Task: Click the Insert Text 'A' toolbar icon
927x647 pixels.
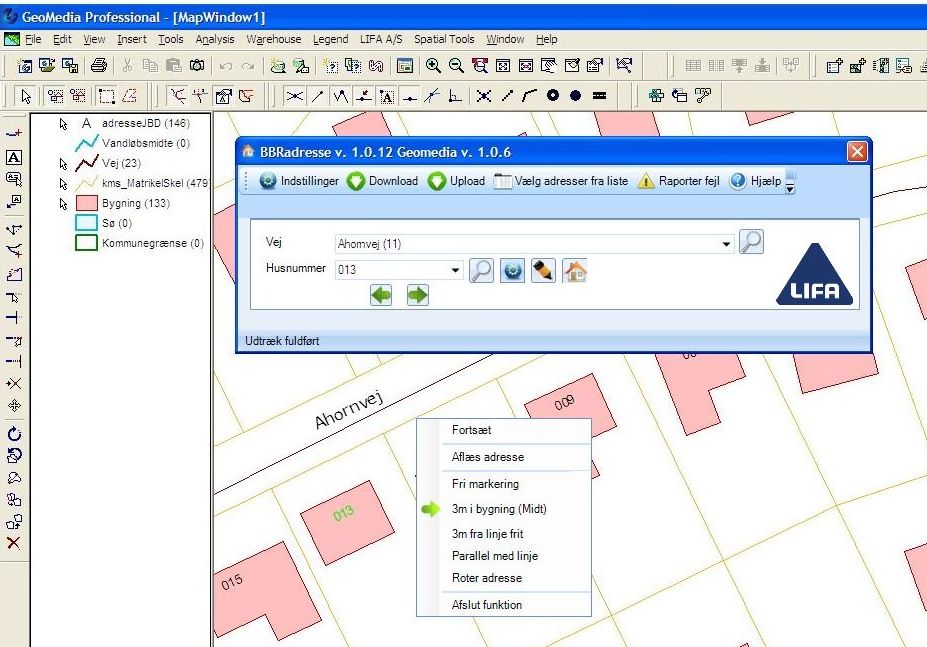Action: click(387, 96)
